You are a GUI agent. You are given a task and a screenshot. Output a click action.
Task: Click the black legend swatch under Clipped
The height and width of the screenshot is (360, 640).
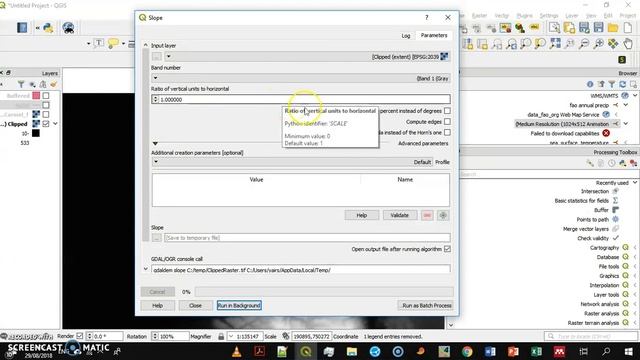point(36,133)
